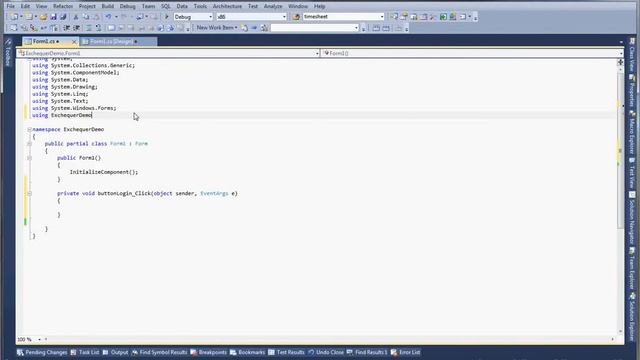The width and height of the screenshot is (640, 360).
Task: Open the Team Explorer side tab
Action: tap(632, 269)
